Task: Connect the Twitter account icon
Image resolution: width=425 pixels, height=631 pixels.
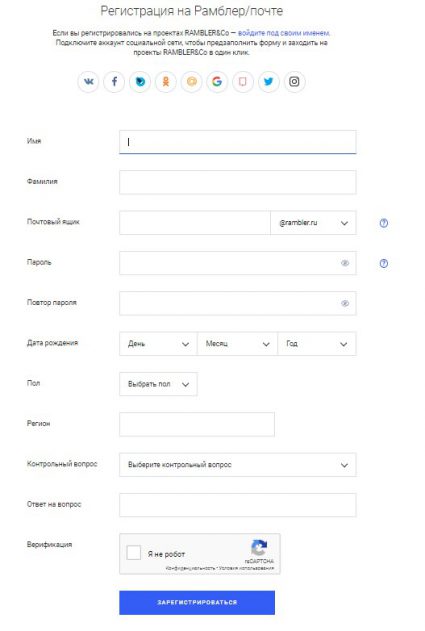Action: pyautogui.click(x=268, y=82)
